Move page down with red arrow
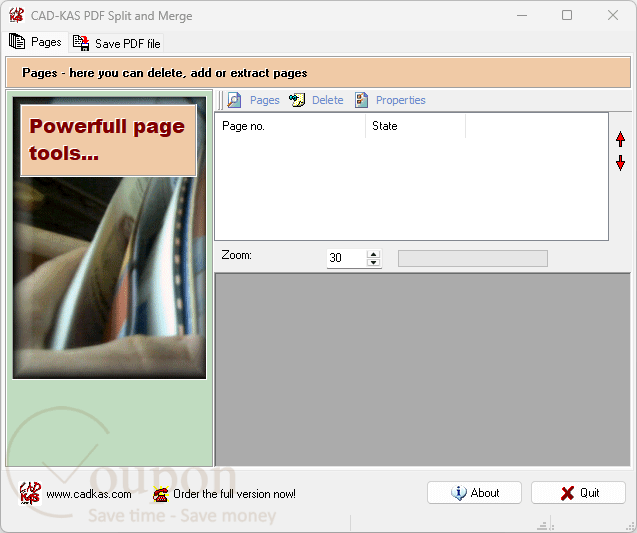Viewport: 637px width, 533px height. point(620,163)
